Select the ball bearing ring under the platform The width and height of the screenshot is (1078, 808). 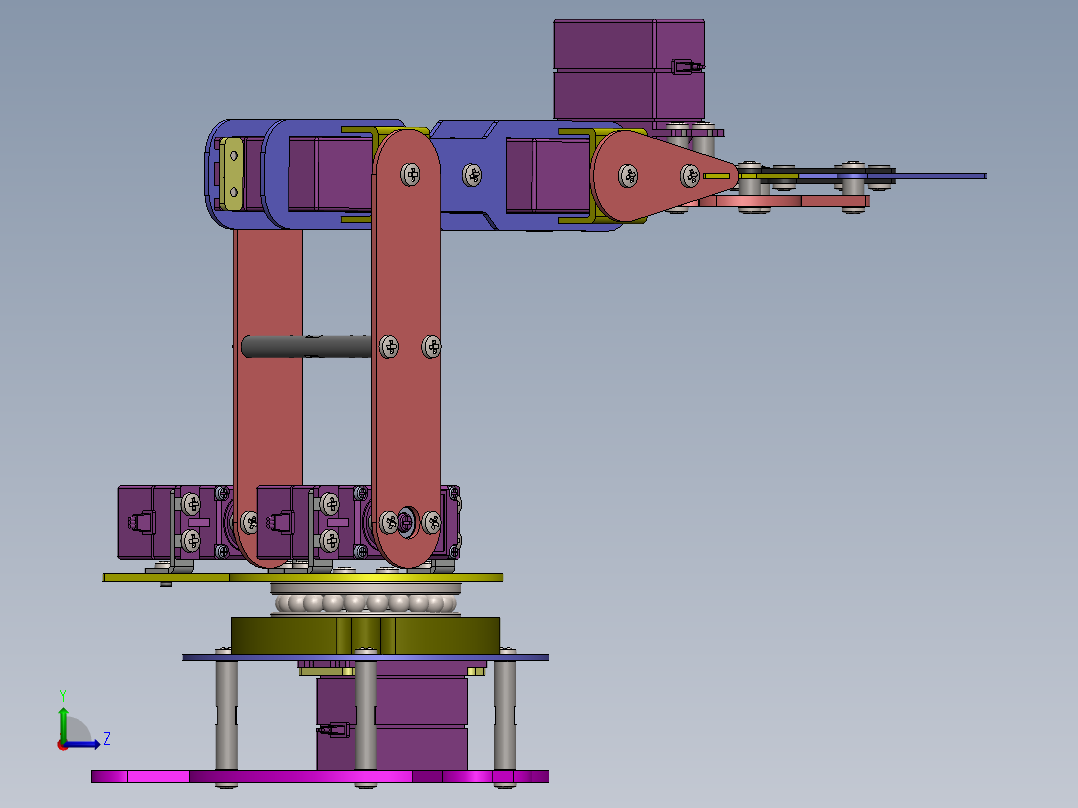coord(366,603)
